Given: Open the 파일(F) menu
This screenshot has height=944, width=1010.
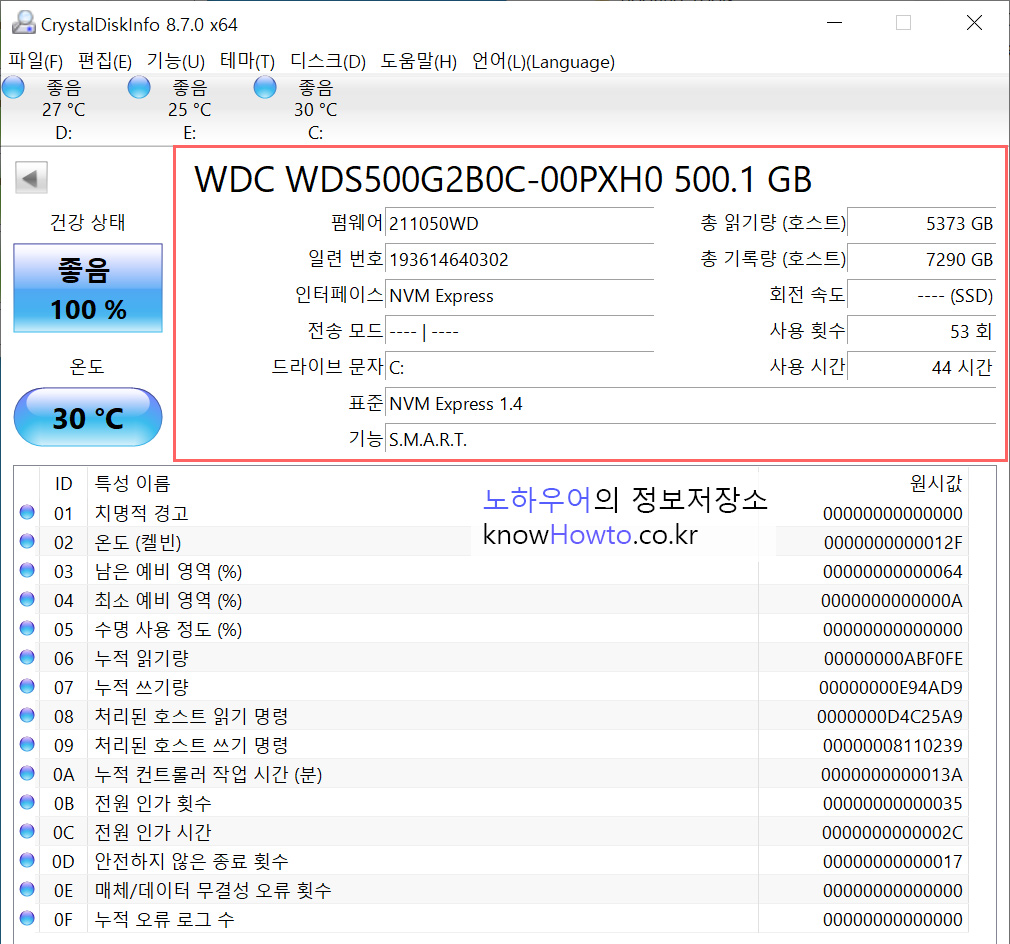Looking at the screenshot, I should pyautogui.click(x=36, y=61).
